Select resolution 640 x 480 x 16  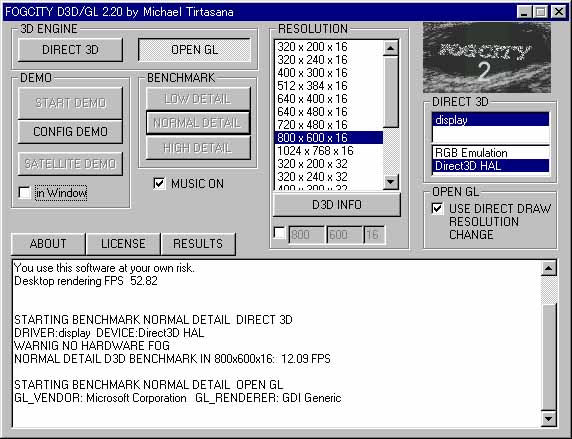coord(329,112)
